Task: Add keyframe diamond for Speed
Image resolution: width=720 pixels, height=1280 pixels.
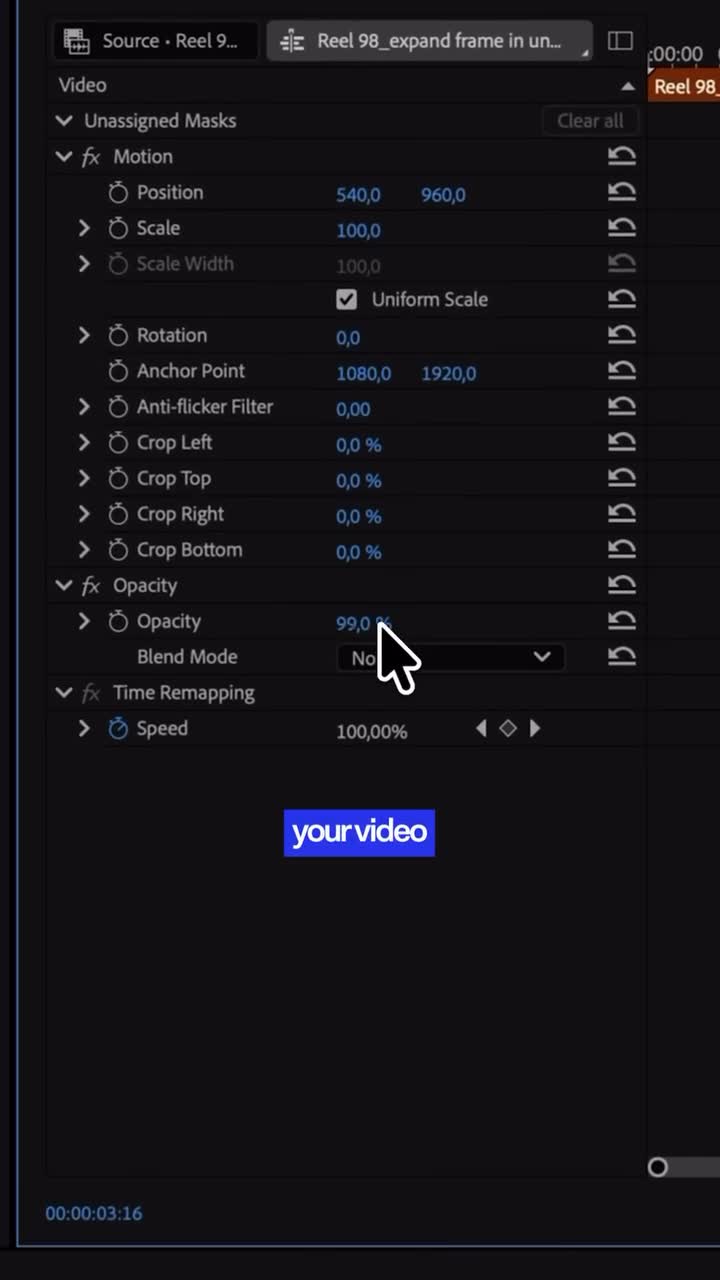Action: click(508, 729)
